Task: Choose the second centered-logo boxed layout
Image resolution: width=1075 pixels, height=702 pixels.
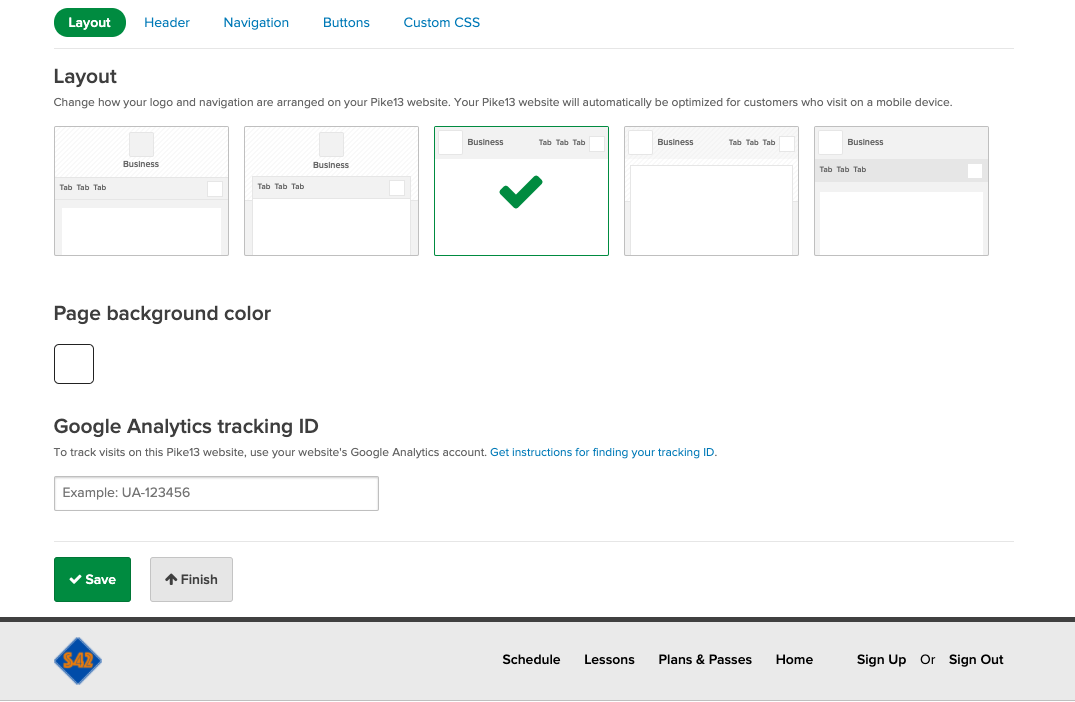Action: (331, 191)
